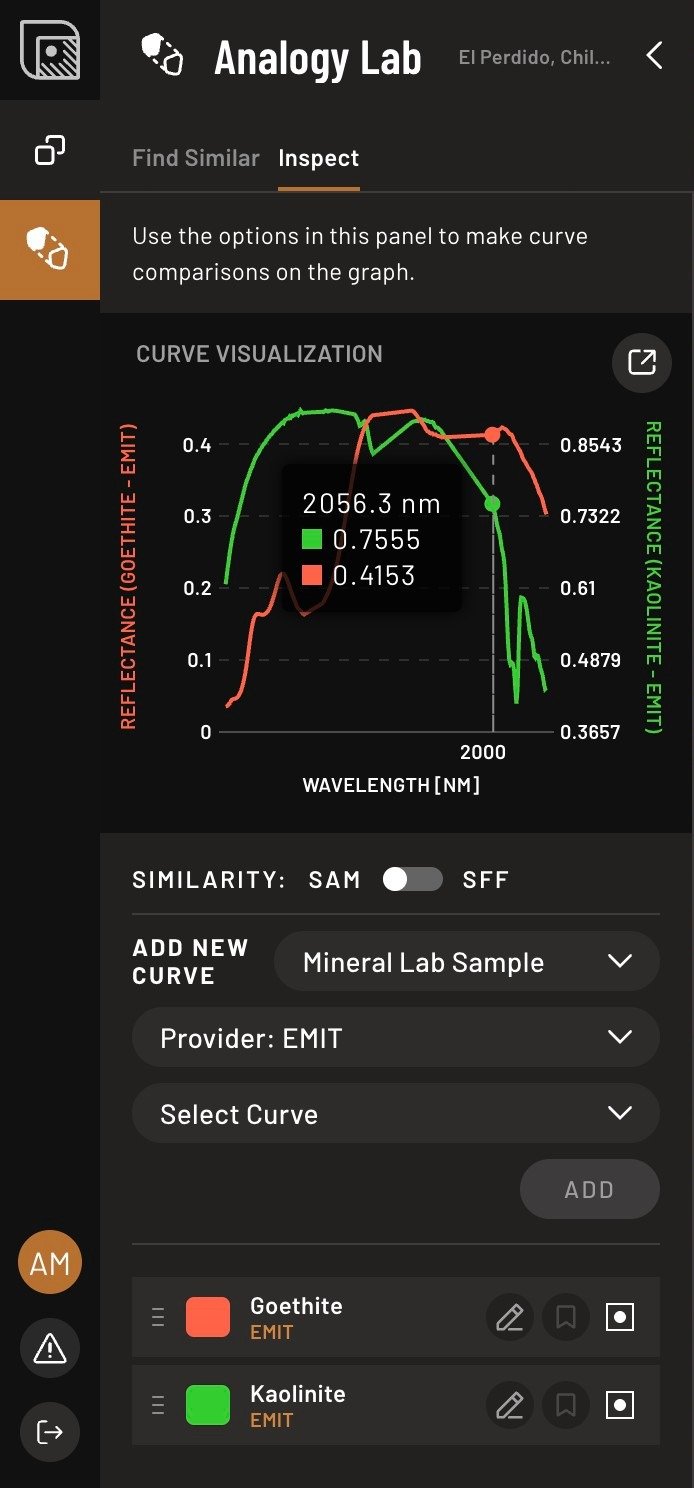Grab the Kaolinite row drag handle
This screenshot has width=694, height=1488.
click(157, 1406)
